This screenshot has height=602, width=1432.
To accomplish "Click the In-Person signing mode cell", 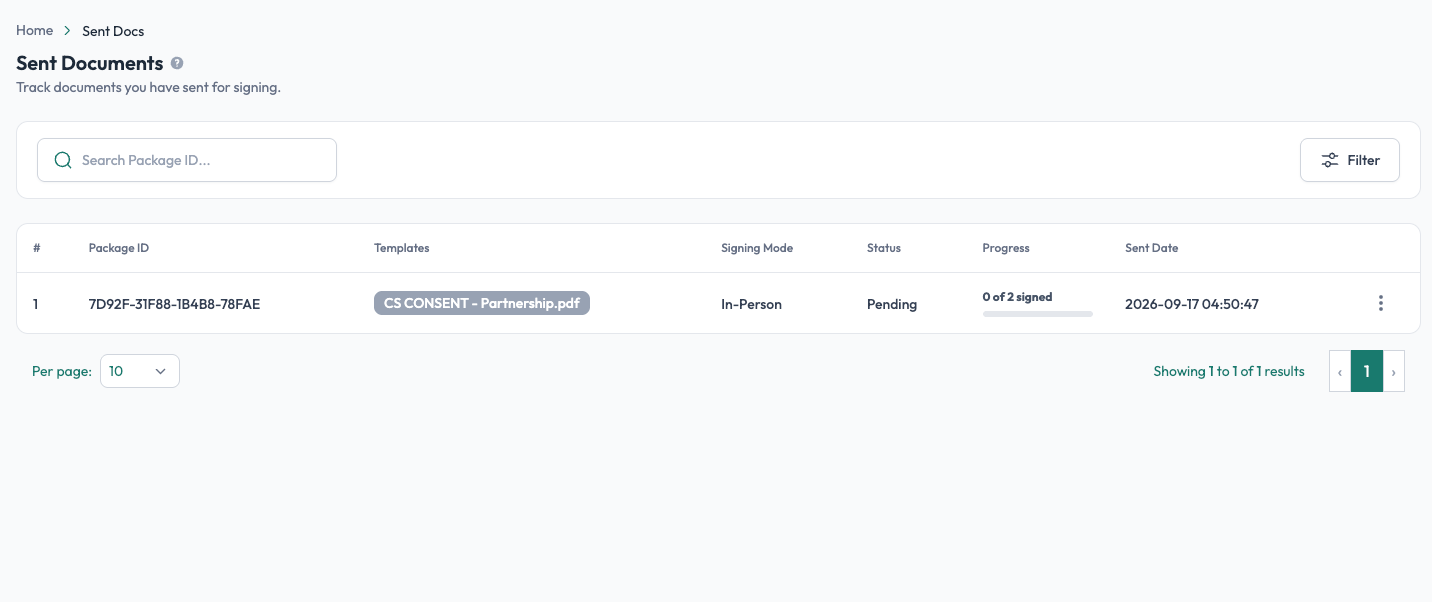I will 752,304.
